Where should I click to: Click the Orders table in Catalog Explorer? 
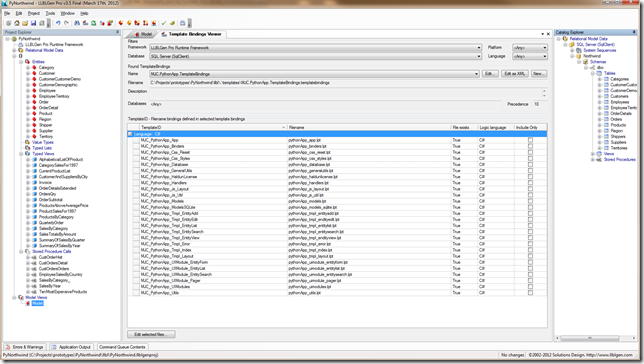(616, 119)
